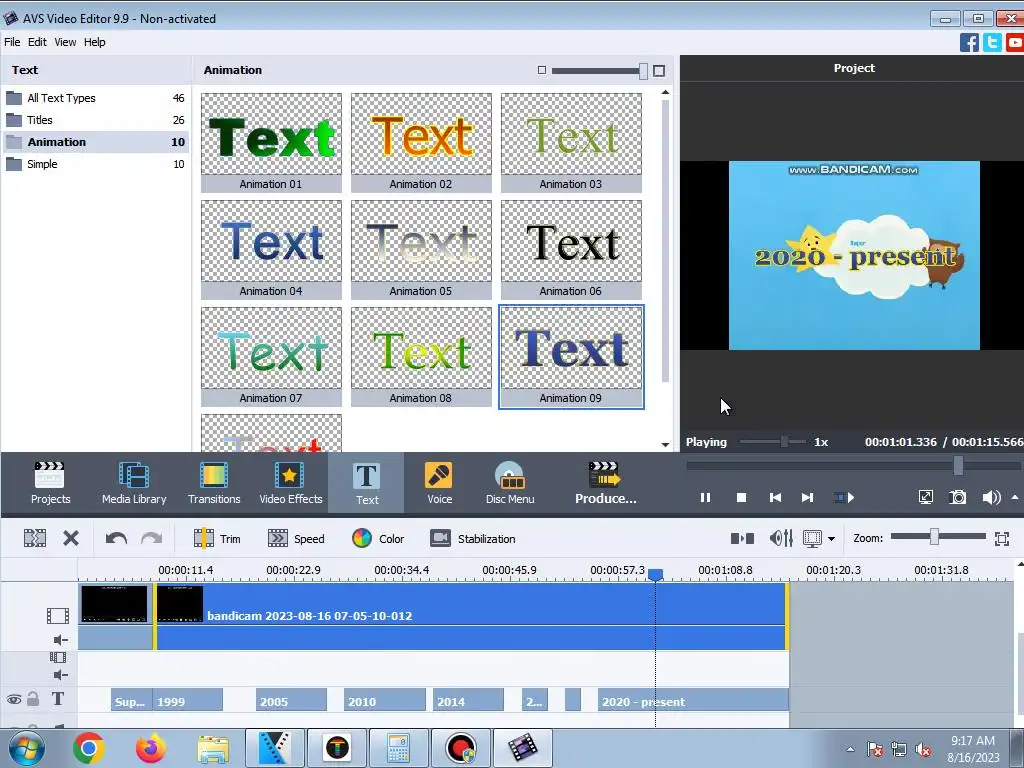Toggle text track visibility eye icon

tap(14, 699)
